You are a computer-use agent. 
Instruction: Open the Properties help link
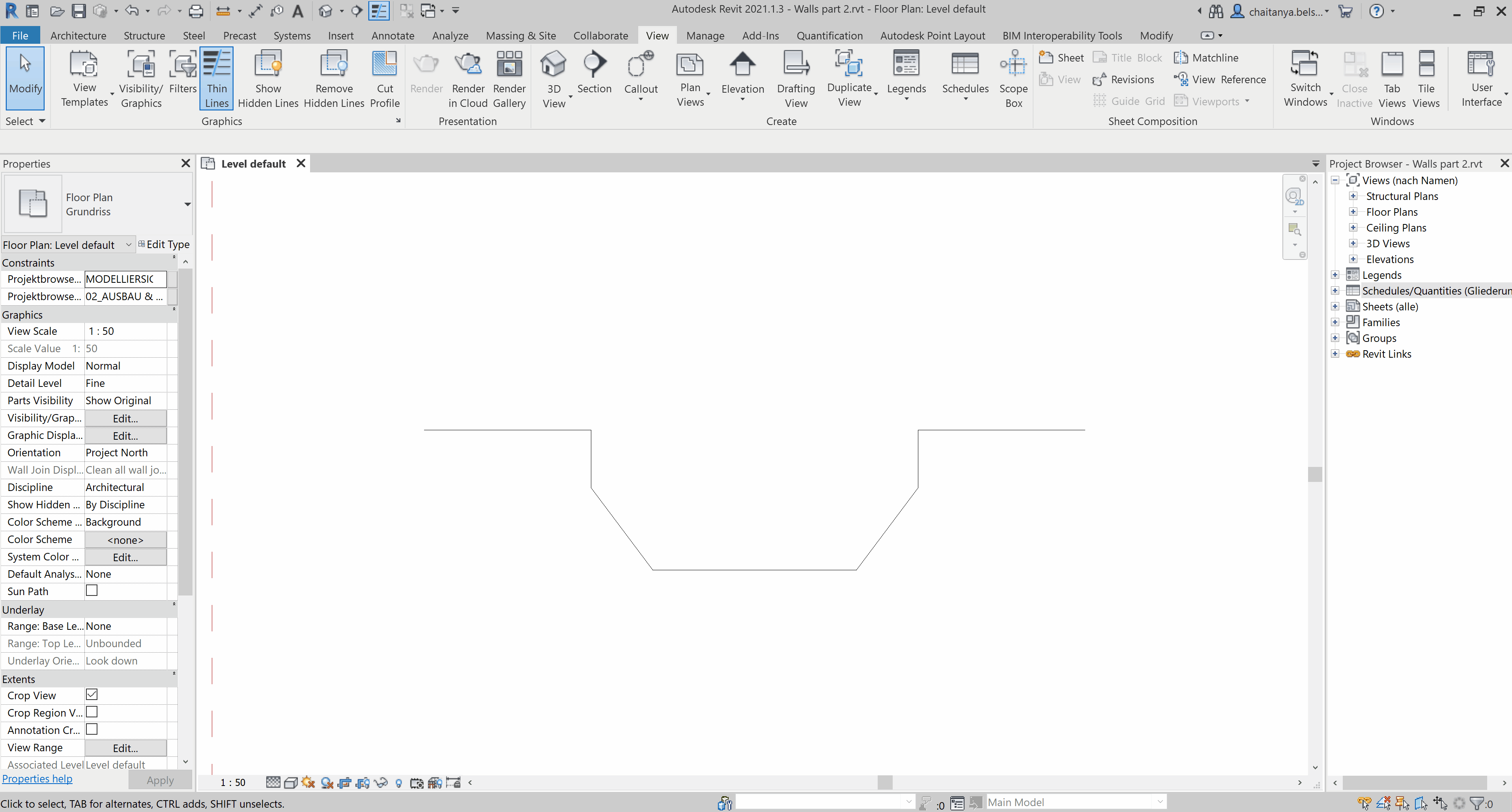[x=37, y=778]
